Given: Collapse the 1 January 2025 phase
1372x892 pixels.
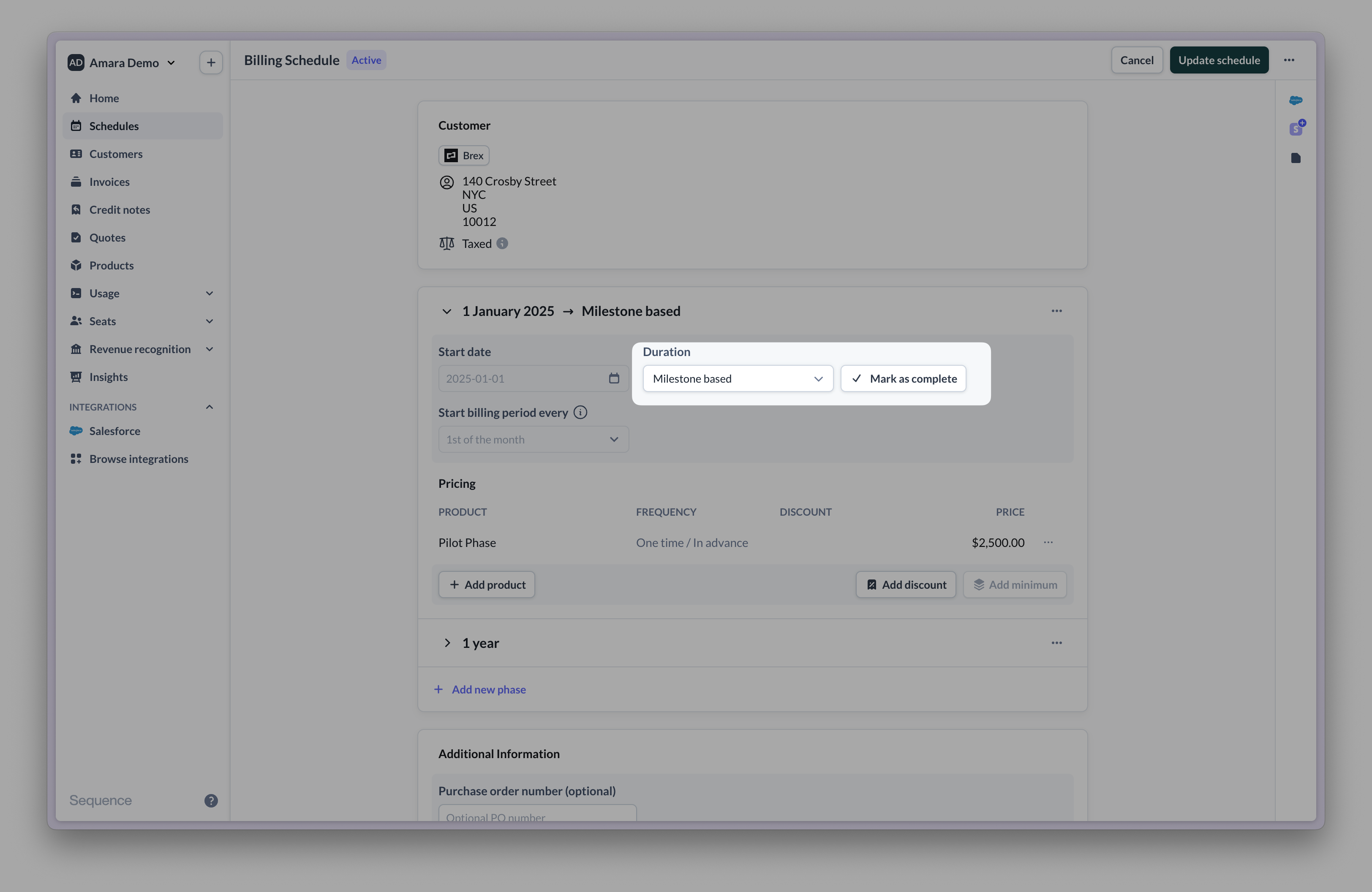Looking at the screenshot, I should [x=446, y=311].
